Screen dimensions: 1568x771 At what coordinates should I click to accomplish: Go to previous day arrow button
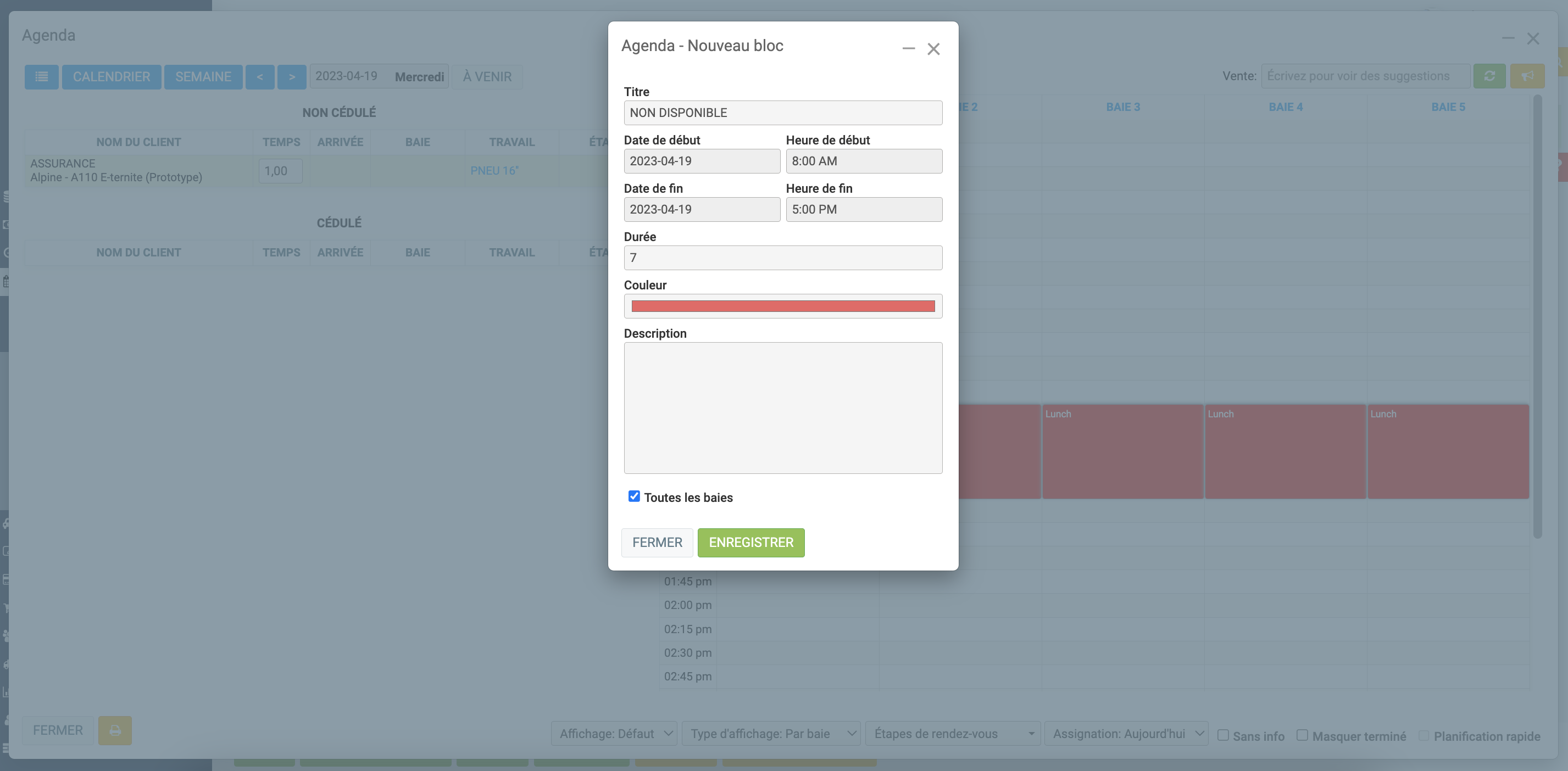coord(260,77)
